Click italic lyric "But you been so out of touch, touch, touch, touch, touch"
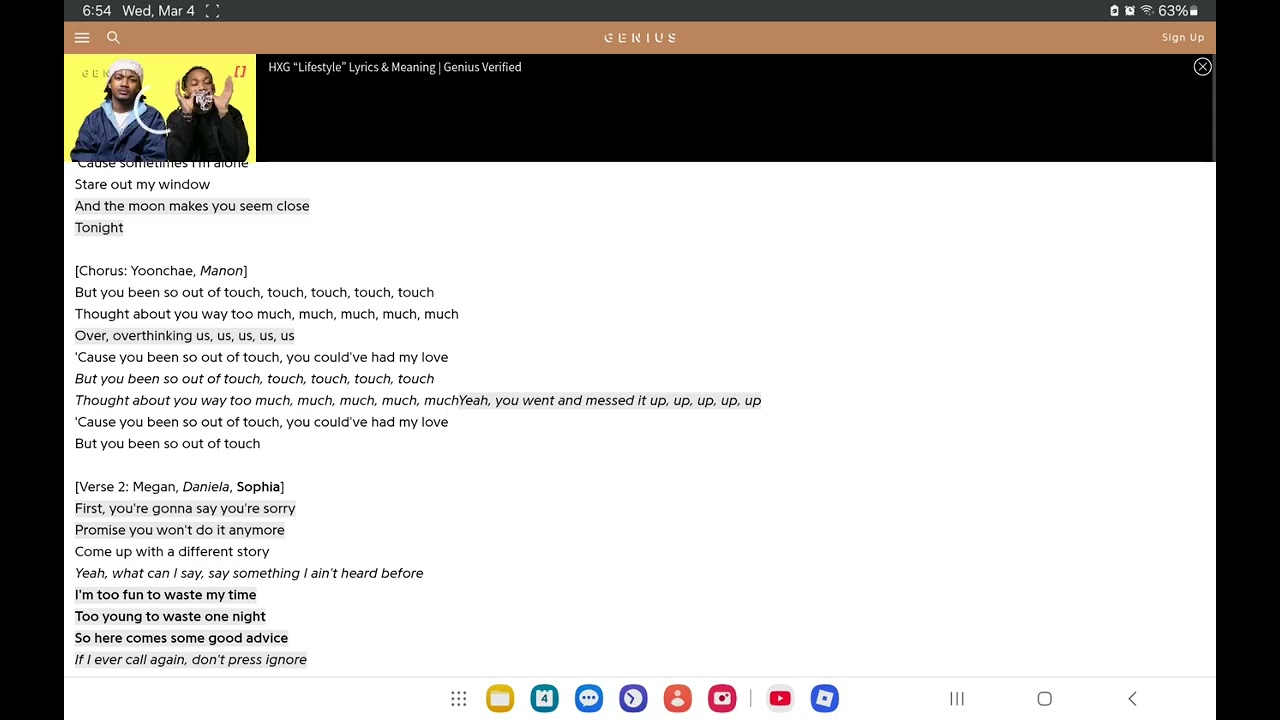 (254, 379)
